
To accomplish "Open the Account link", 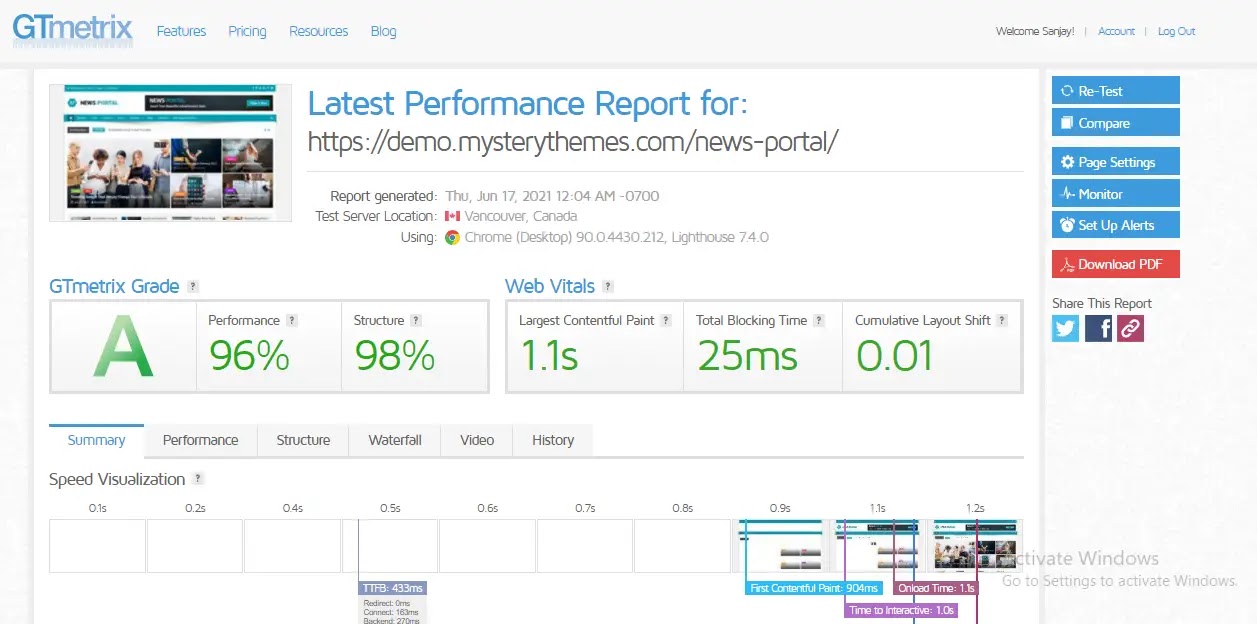I will 1116,31.
